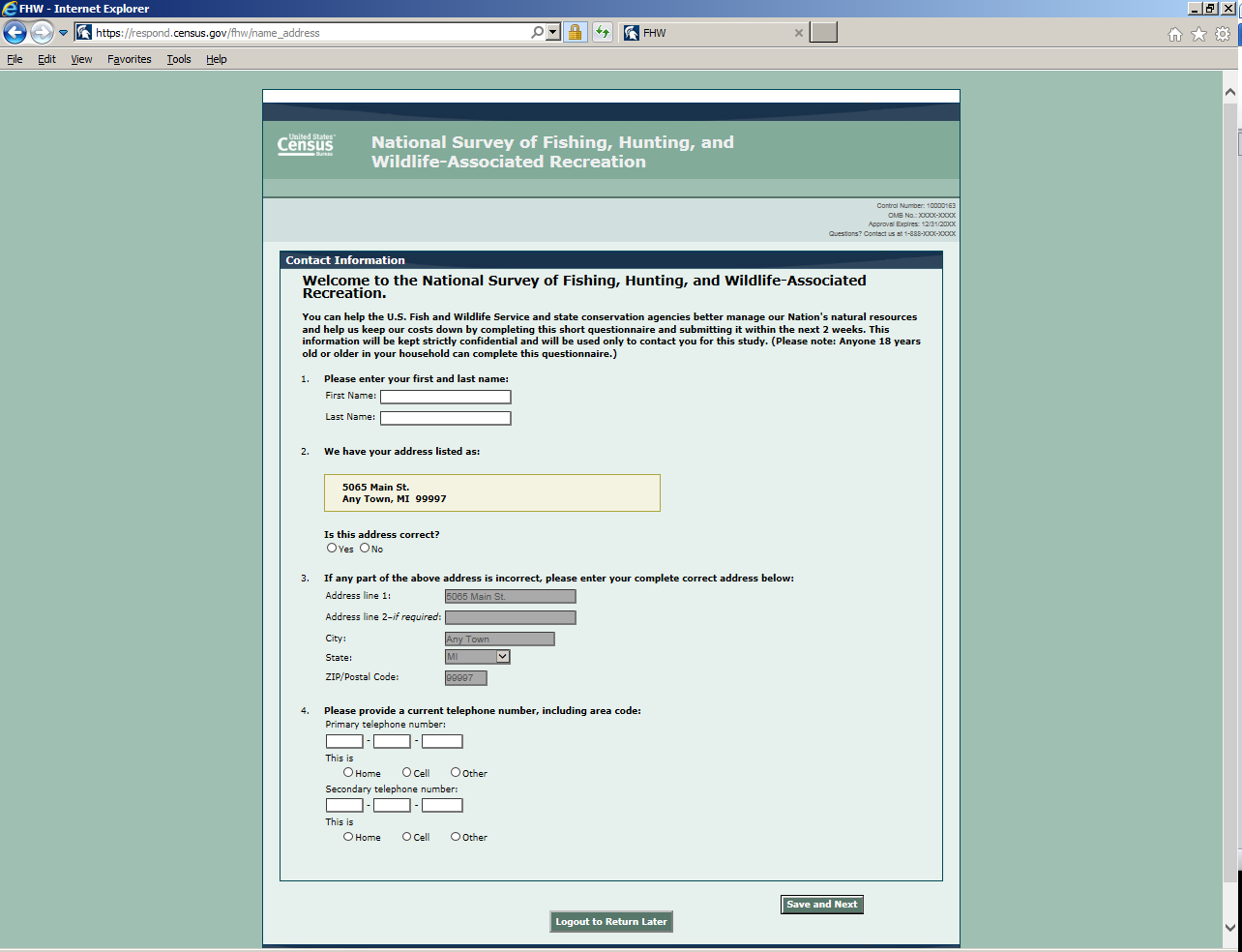Open the browser Tools gear icon
This screenshot has height=952, width=1242.
1223,34
